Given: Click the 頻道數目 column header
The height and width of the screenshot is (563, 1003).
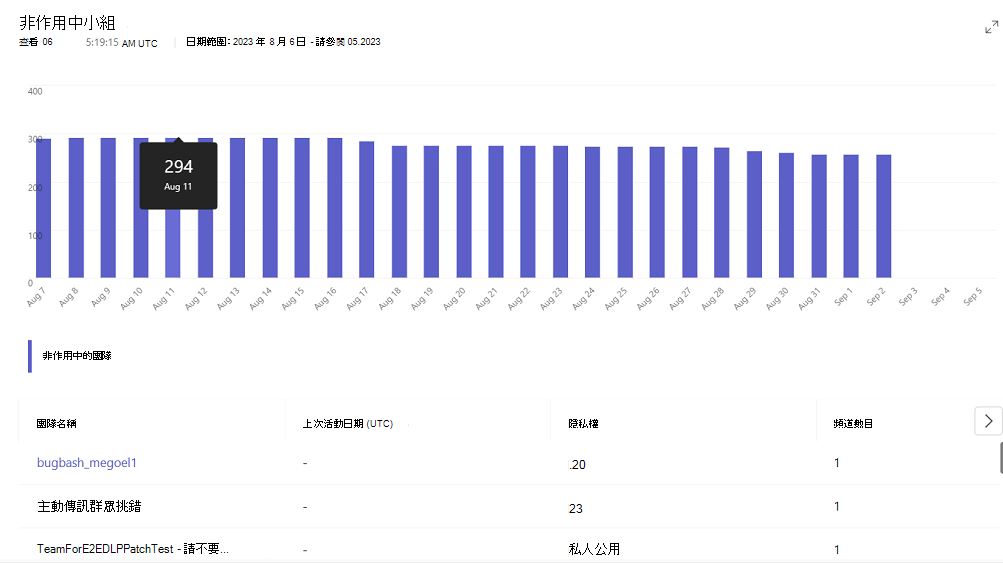Looking at the screenshot, I should pos(853,424).
